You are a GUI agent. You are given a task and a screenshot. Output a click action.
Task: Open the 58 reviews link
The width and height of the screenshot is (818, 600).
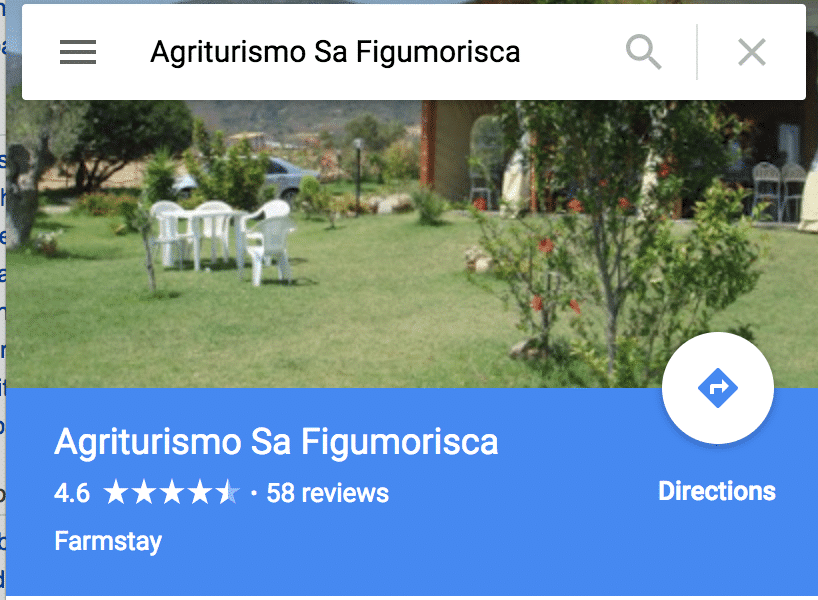pos(328,493)
